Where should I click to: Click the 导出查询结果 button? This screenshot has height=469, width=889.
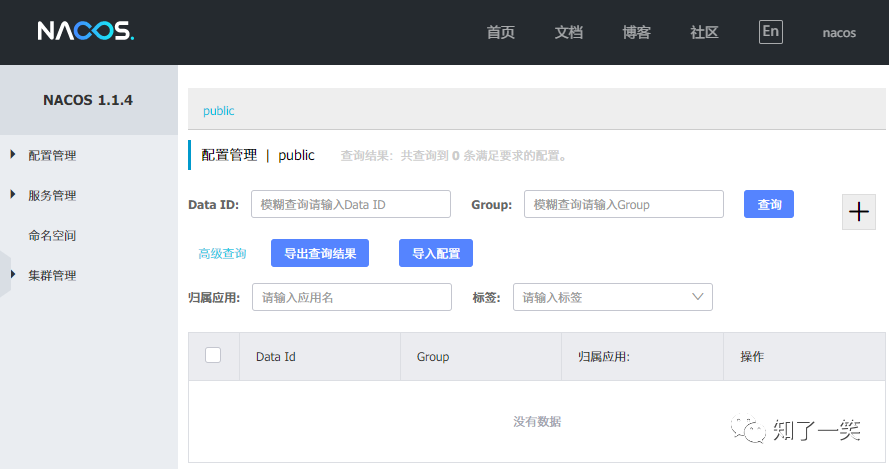[x=320, y=253]
